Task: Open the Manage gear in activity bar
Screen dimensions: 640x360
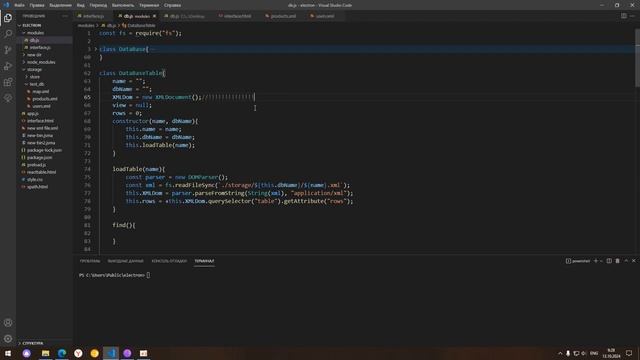Action: (x=8, y=339)
